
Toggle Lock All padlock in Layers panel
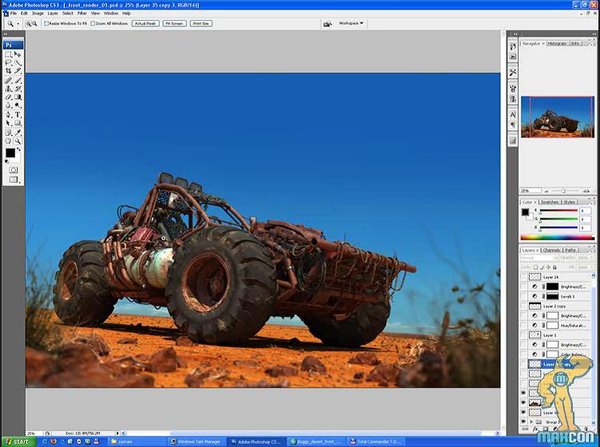tap(555, 267)
